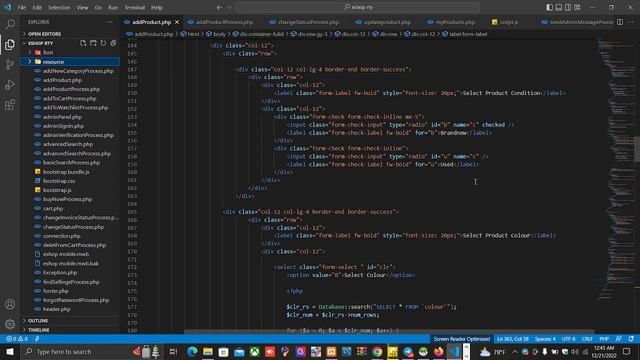Click Screen Reader Optimized status item
This screenshot has width=640, height=360.
462,339
